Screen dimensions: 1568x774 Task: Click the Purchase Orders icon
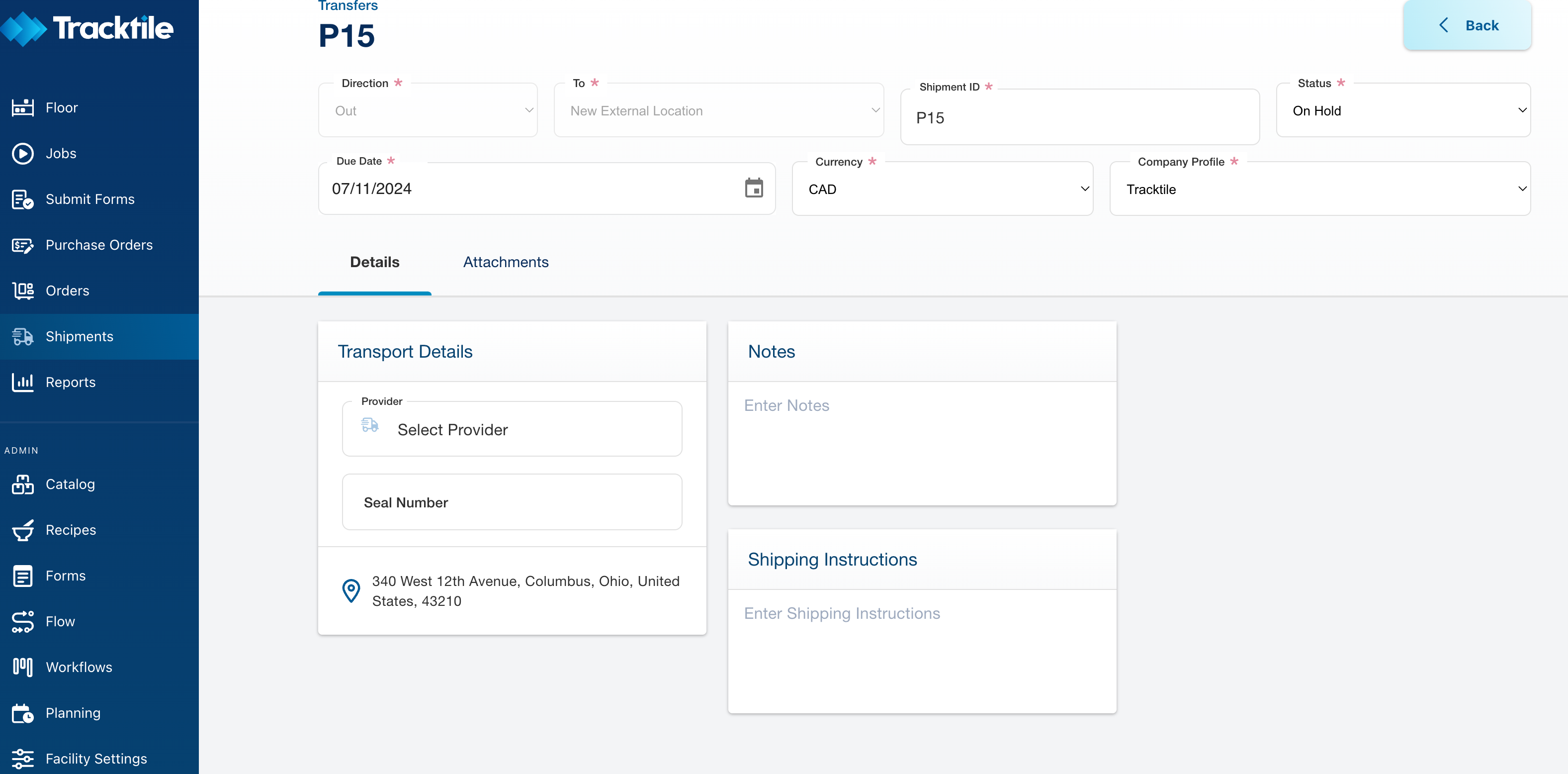coord(22,245)
